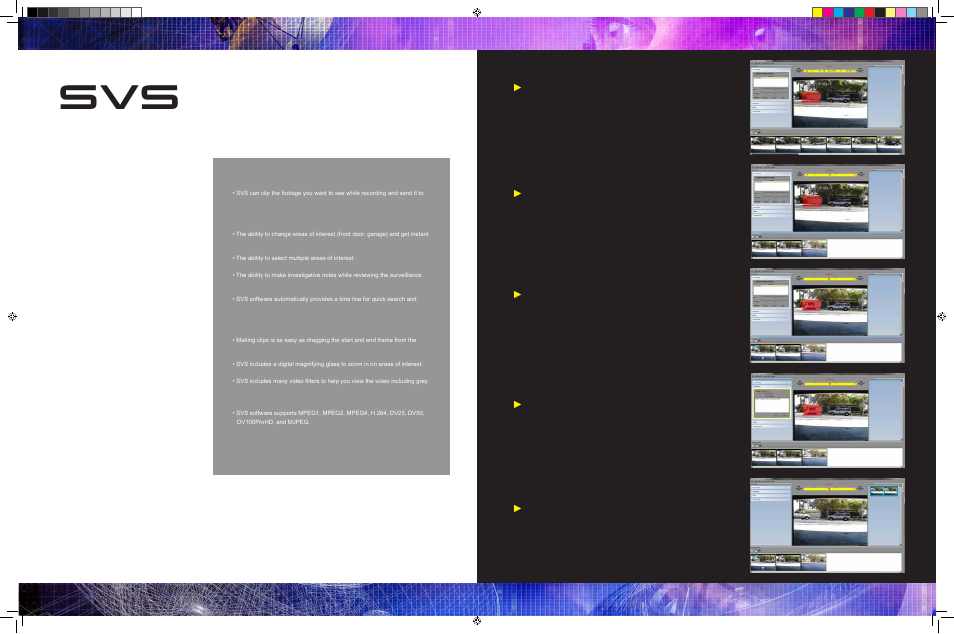The height and width of the screenshot is (634, 954).
Task: Click the yellow timeline bar in the fifth screenshot
Action: [830, 489]
